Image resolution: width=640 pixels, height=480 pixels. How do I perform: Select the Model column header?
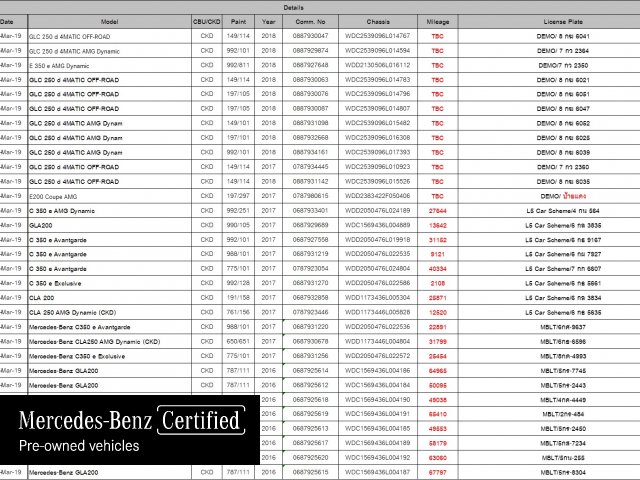click(109, 22)
